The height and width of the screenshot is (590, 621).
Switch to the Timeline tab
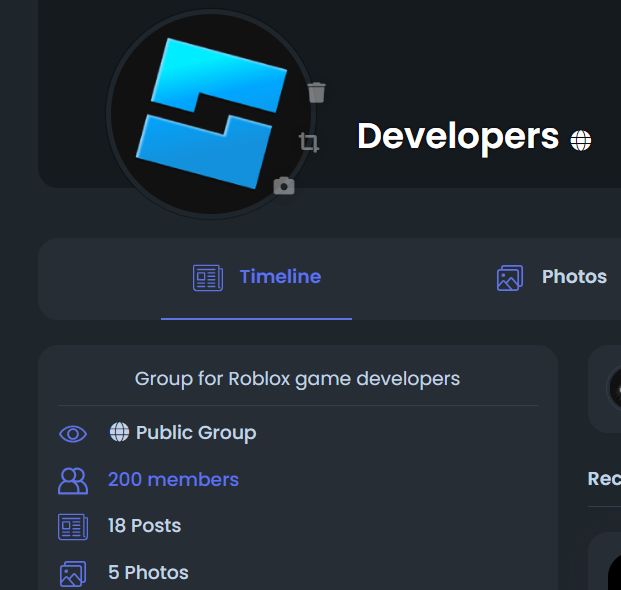[280, 277]
